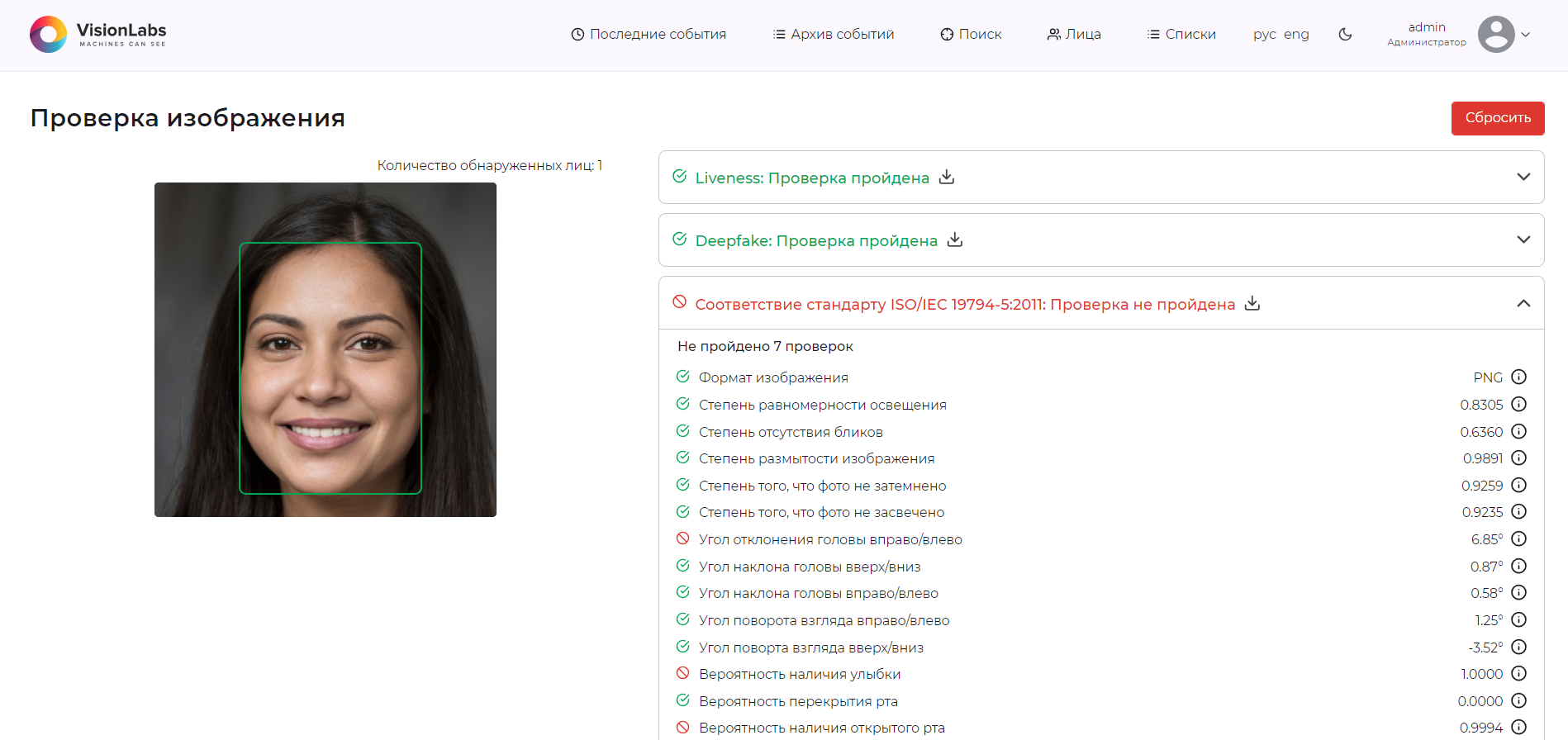1568x740 pixels.
Task: Click the value -3.52°
Action: click(1485, 647)
